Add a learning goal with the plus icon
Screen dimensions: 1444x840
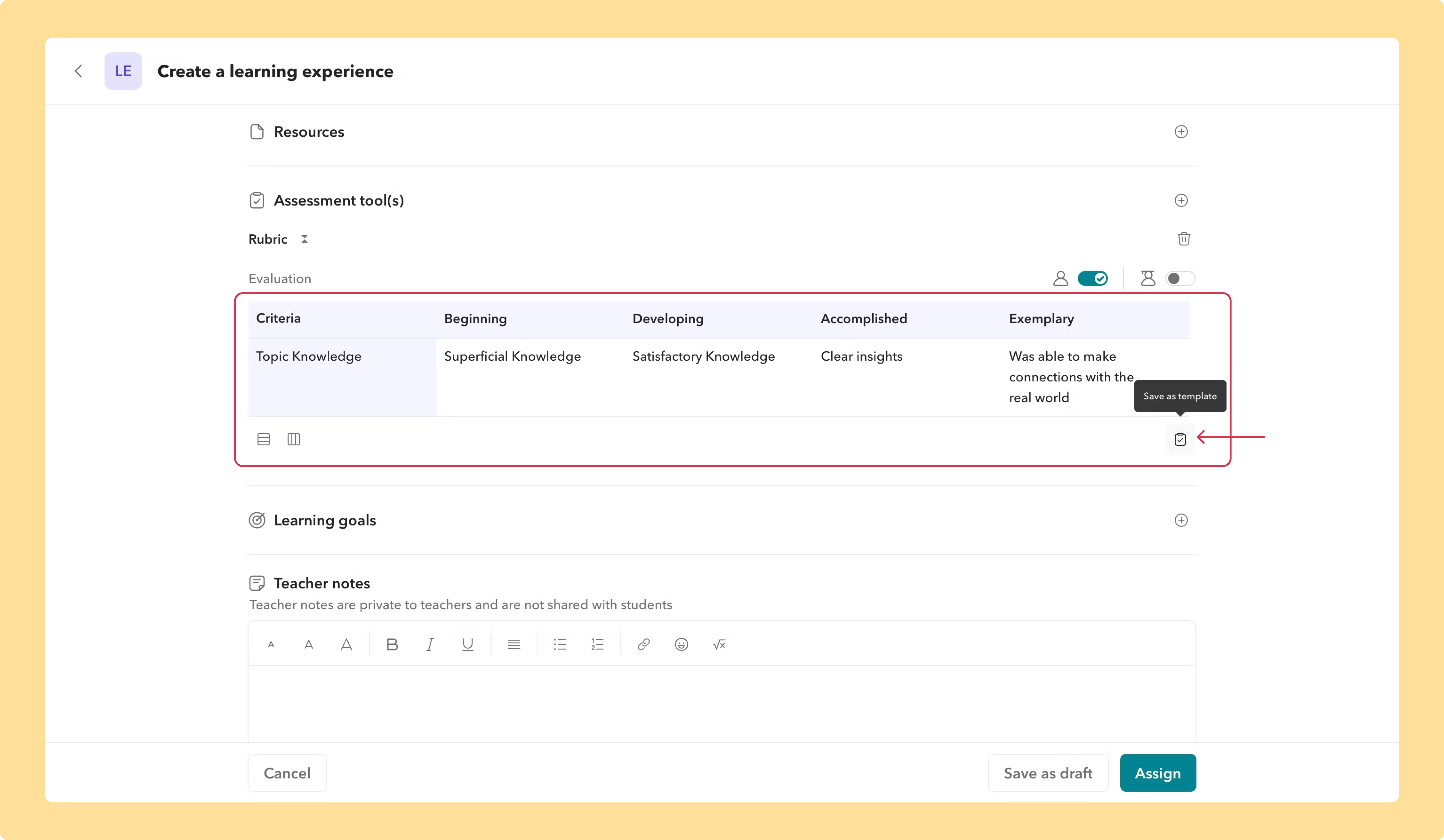click(1181, 520)
